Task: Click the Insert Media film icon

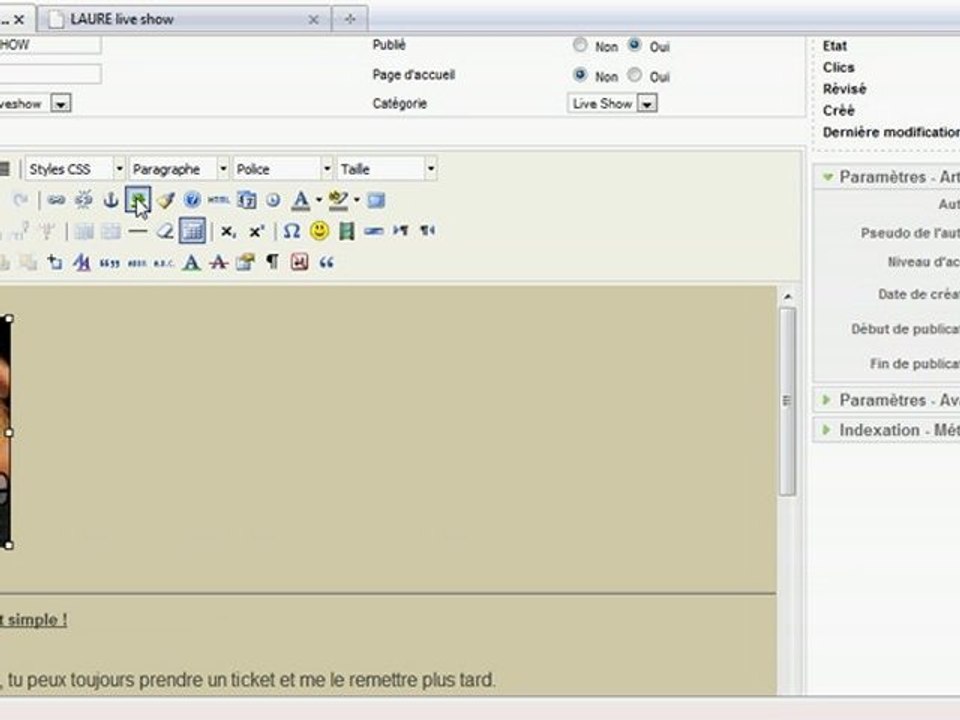Action: [347, 231]
